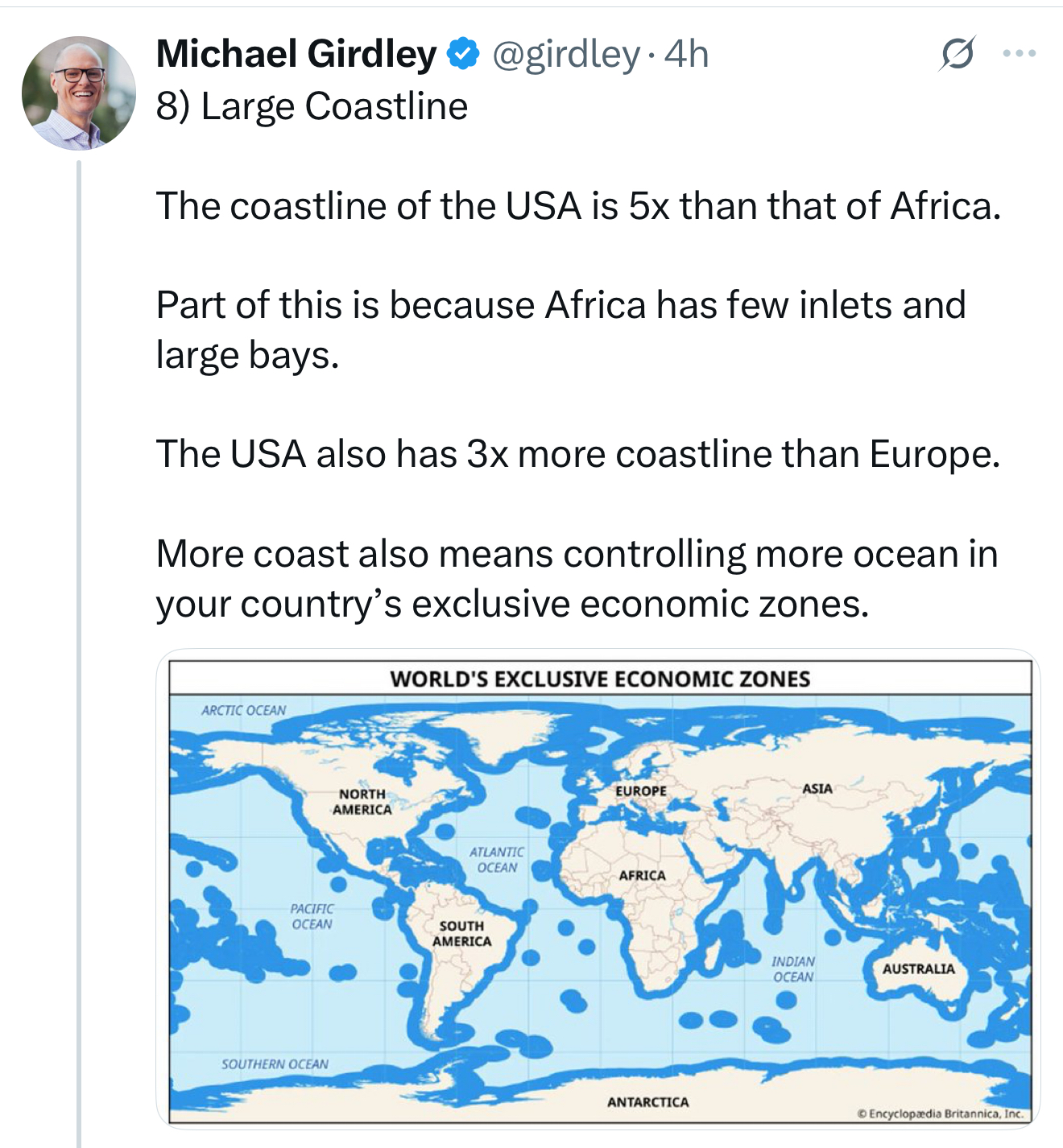Click the map title "World's Exclusive Economic Zones"
The height and width of the screenshot is (1148, 1063).
coord(600,679)
